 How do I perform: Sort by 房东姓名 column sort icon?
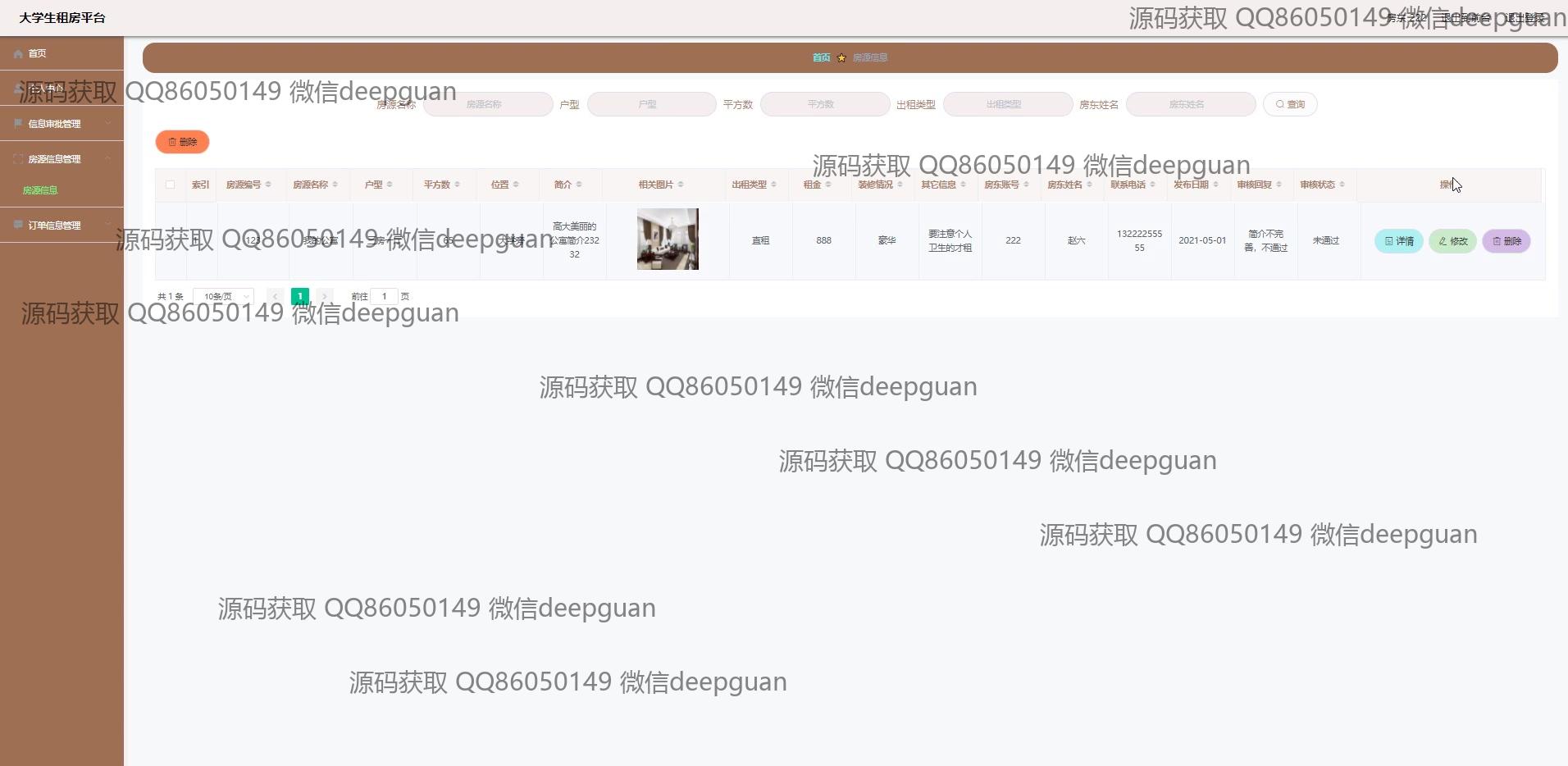[x=1089, y=185]
